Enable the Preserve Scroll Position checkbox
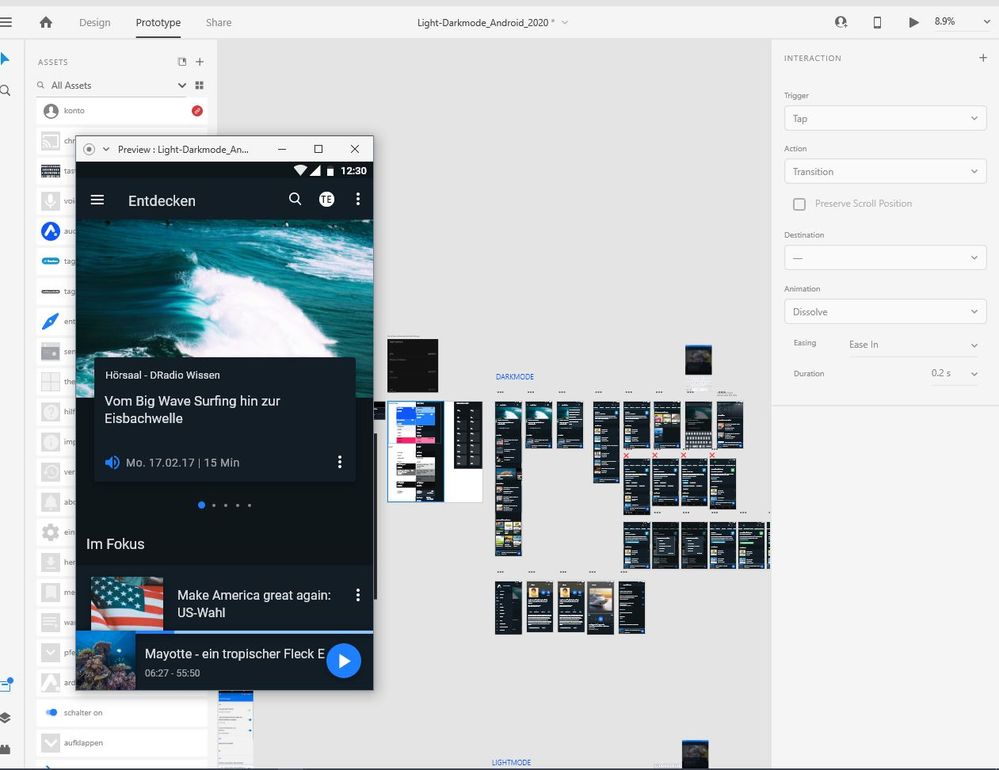Viewport: 999px width, 770px height. [x=799, y=204]
